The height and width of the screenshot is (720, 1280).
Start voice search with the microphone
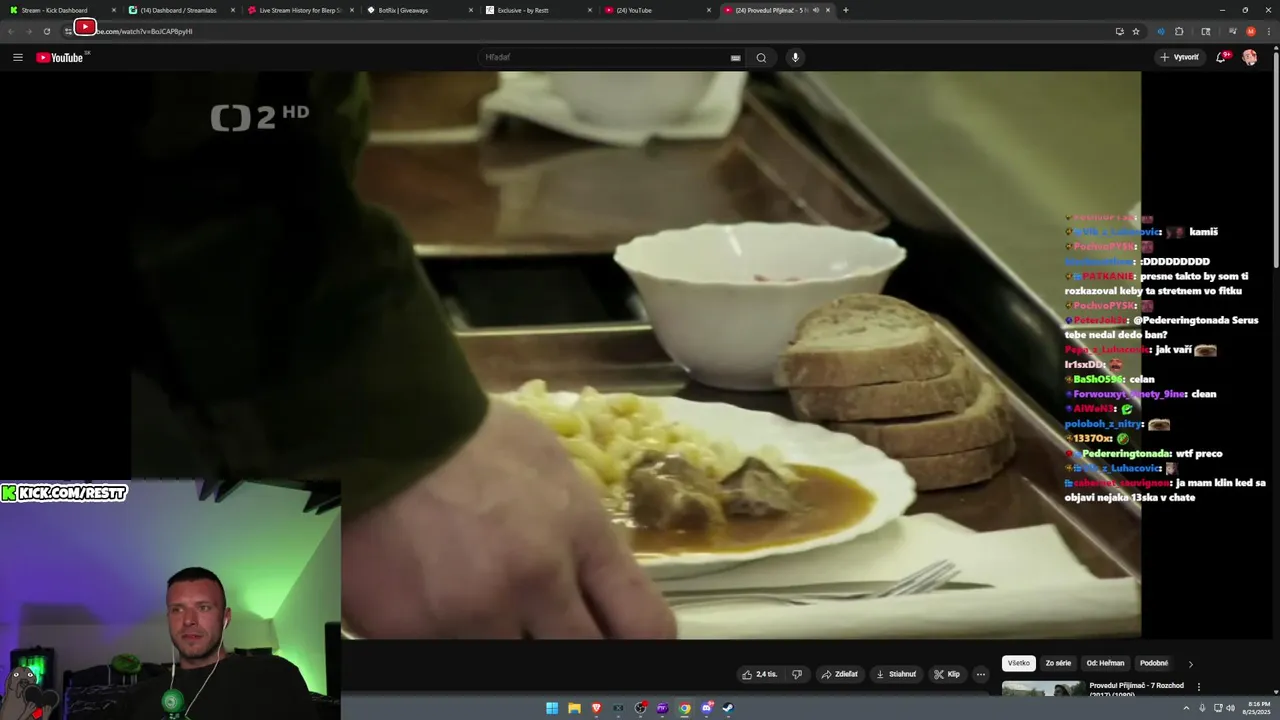(796, 57)
